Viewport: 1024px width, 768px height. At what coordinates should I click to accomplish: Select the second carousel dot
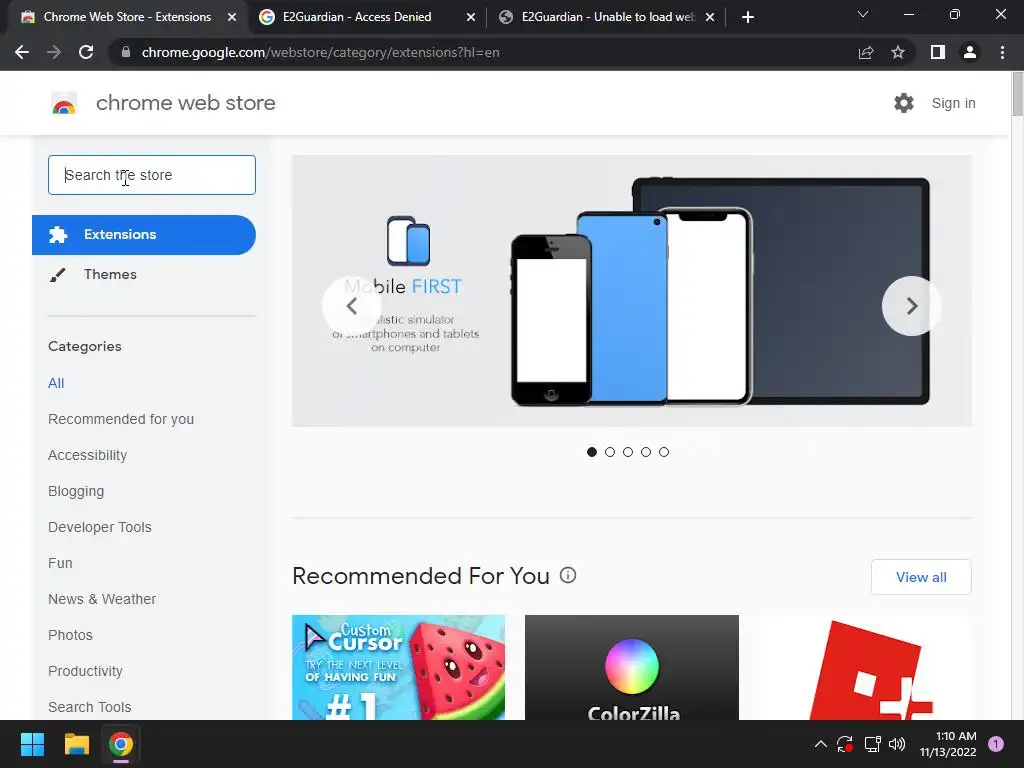coord(610,452)
